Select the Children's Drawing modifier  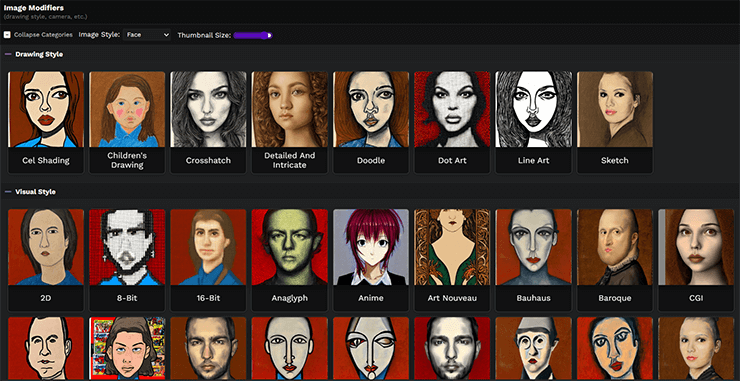click(127, 122)
